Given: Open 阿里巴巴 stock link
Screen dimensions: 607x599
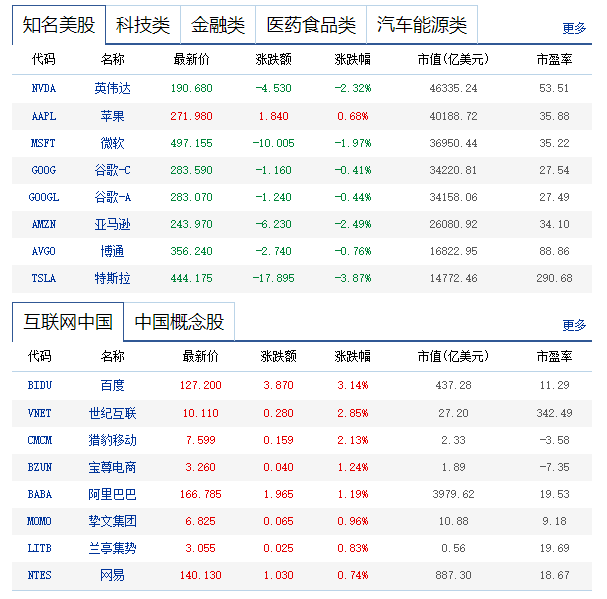Looking at the screenshot, I should click(112, 494).
